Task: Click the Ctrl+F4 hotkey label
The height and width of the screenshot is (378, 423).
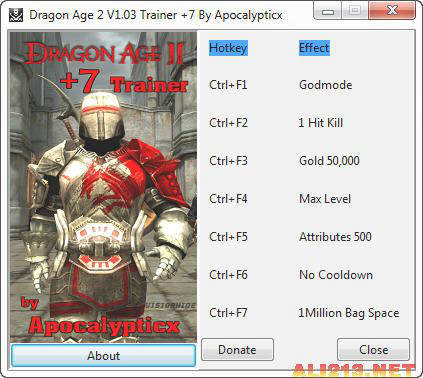Action: 228,199
